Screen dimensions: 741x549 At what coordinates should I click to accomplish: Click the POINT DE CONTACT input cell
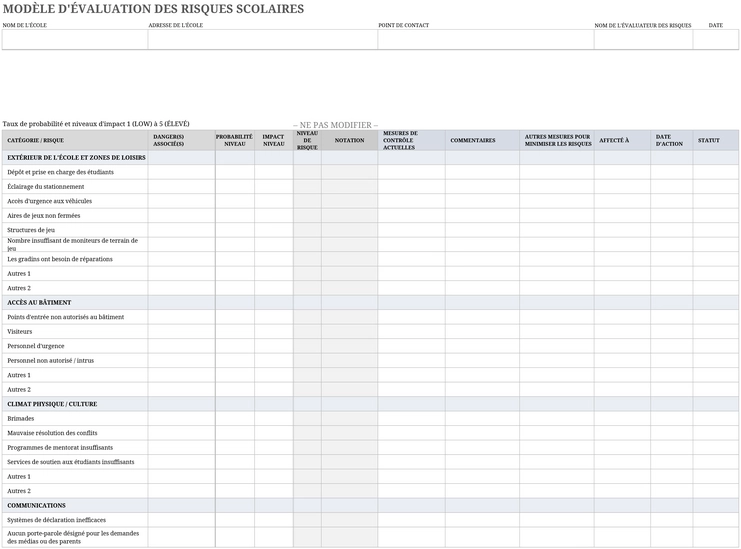pos(486,40)
